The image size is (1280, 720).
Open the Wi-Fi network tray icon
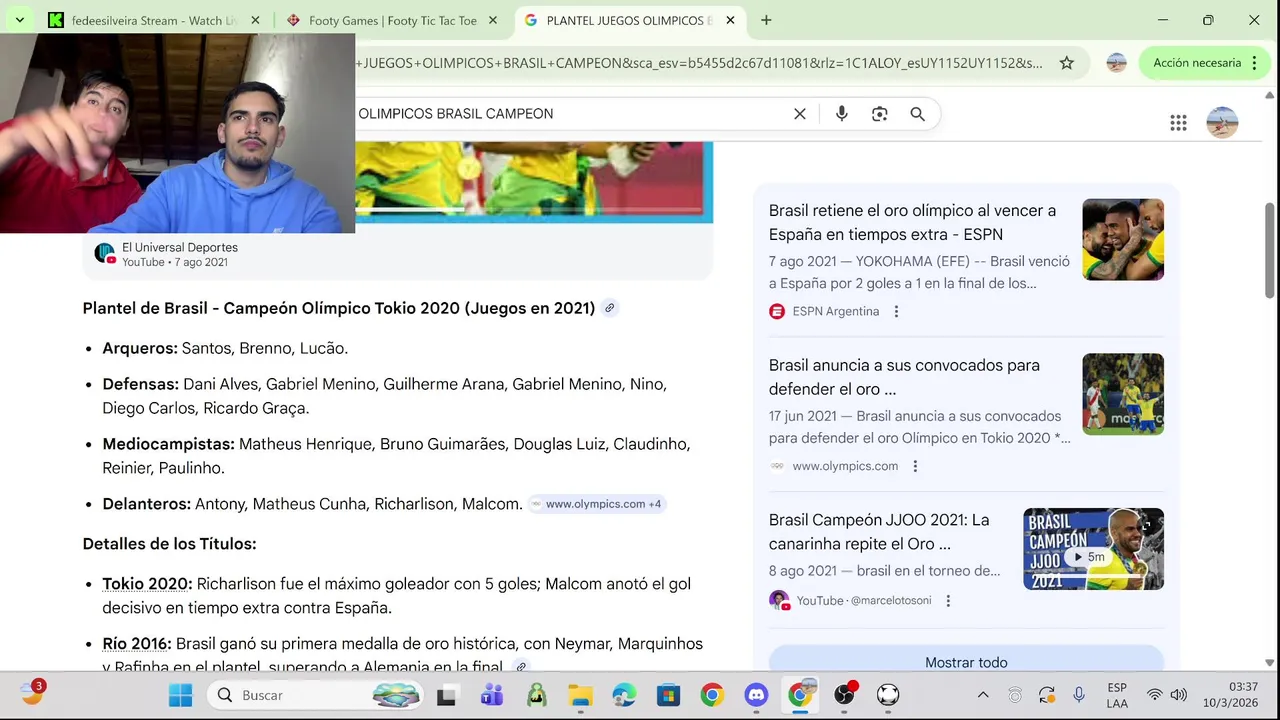[x=1154, y=695]
